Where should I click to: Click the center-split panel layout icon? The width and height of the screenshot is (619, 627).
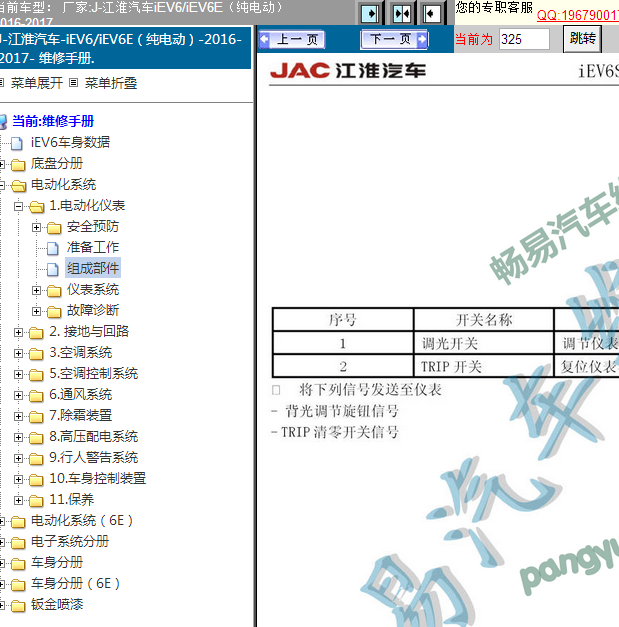(402, 14)
